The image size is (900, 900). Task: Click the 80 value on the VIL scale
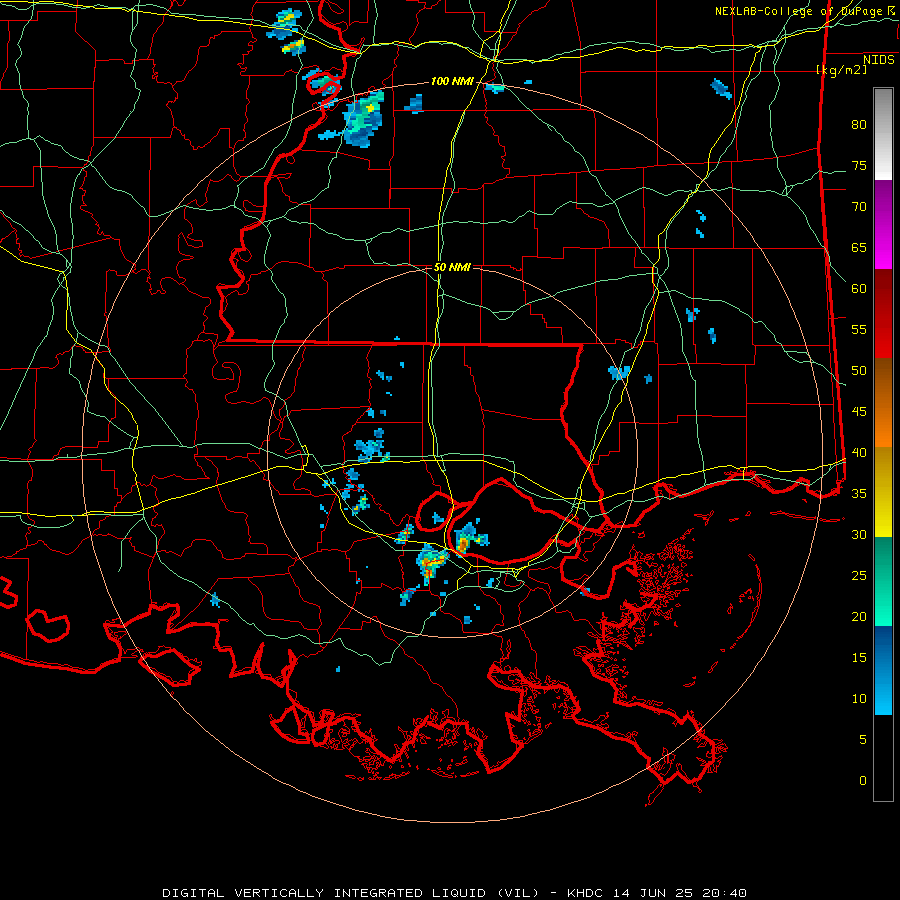pos(859,125)
